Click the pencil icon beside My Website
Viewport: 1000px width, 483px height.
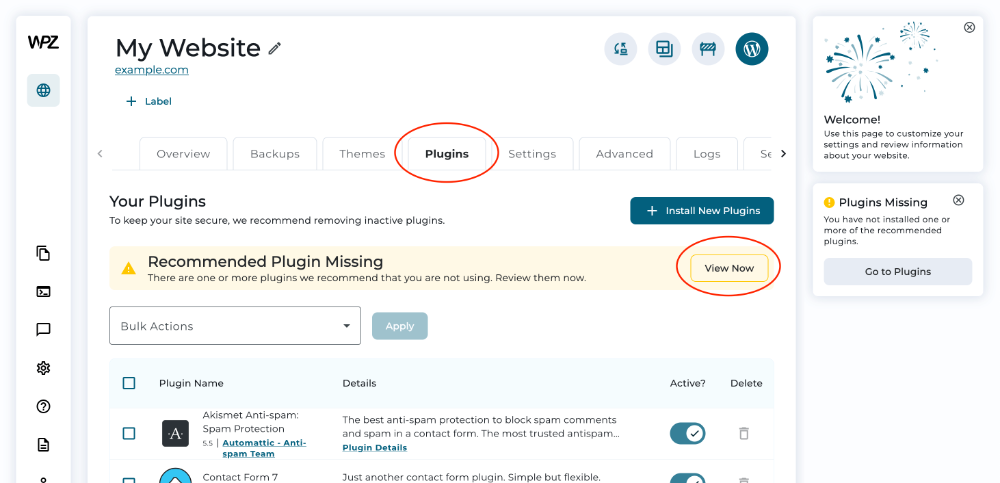[x=275, y=48]
